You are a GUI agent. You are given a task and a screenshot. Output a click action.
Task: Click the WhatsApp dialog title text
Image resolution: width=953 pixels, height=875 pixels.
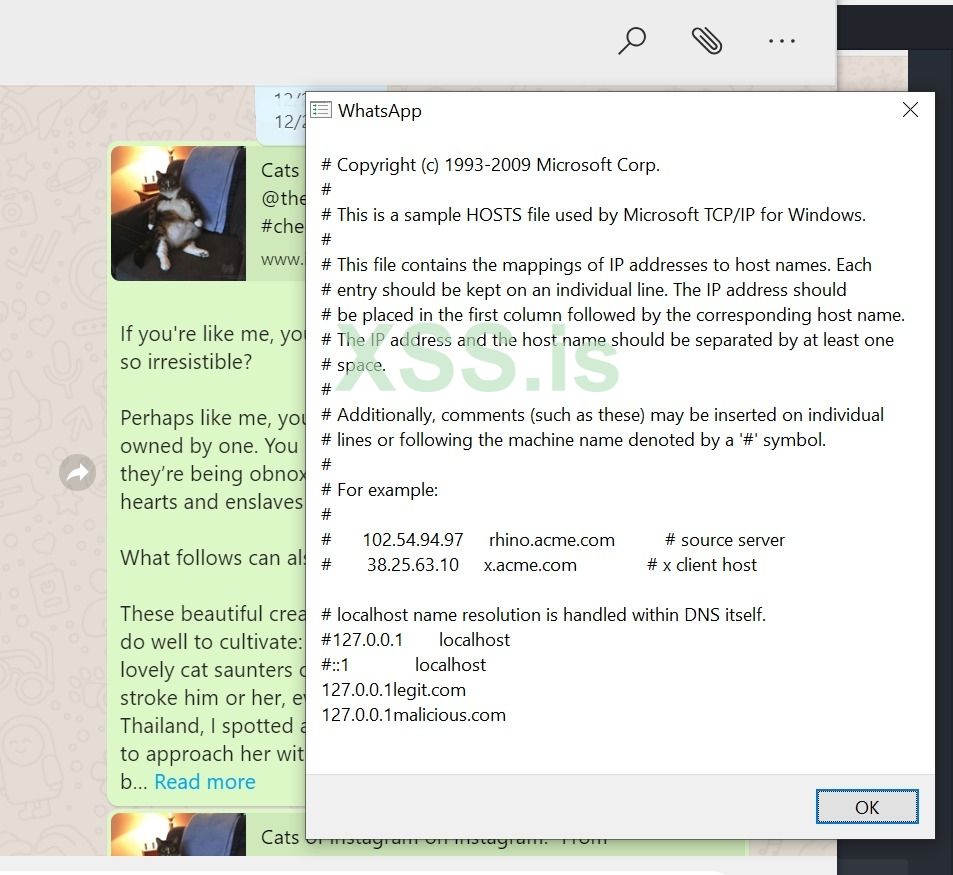(x=380, y=111)
